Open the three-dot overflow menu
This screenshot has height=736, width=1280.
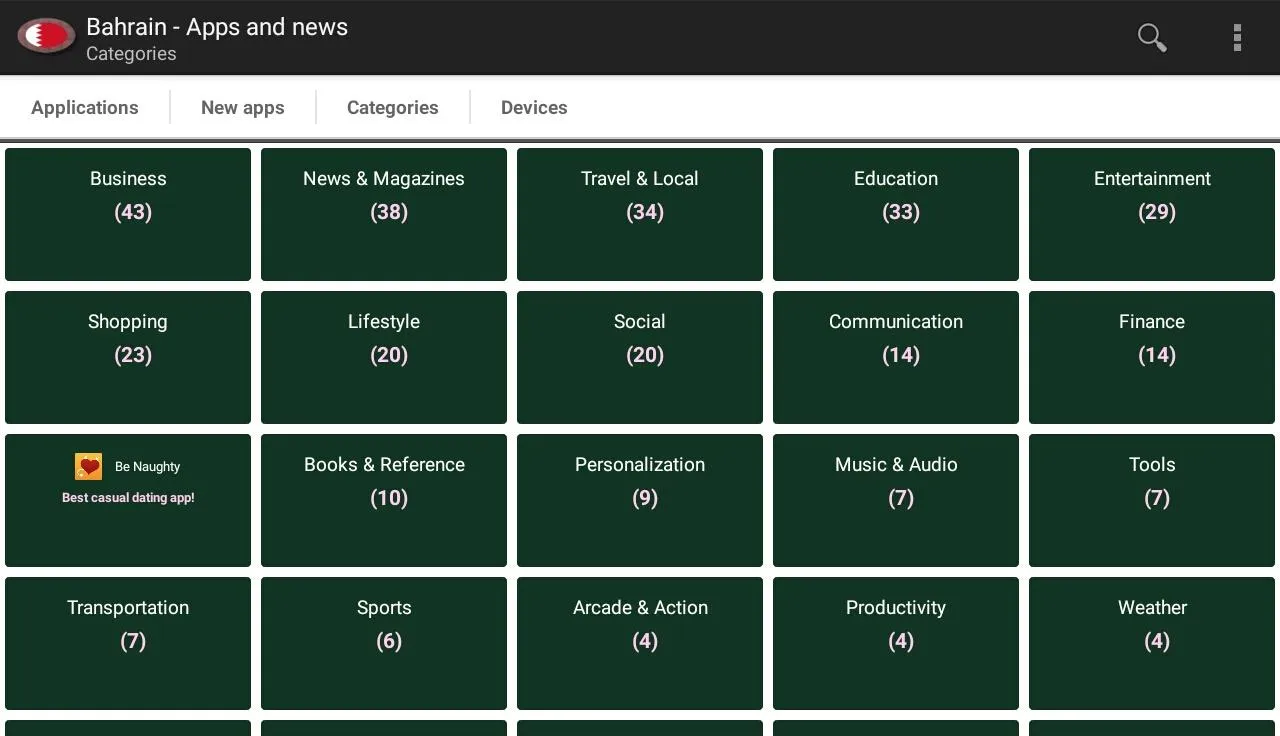(1237, 38)
